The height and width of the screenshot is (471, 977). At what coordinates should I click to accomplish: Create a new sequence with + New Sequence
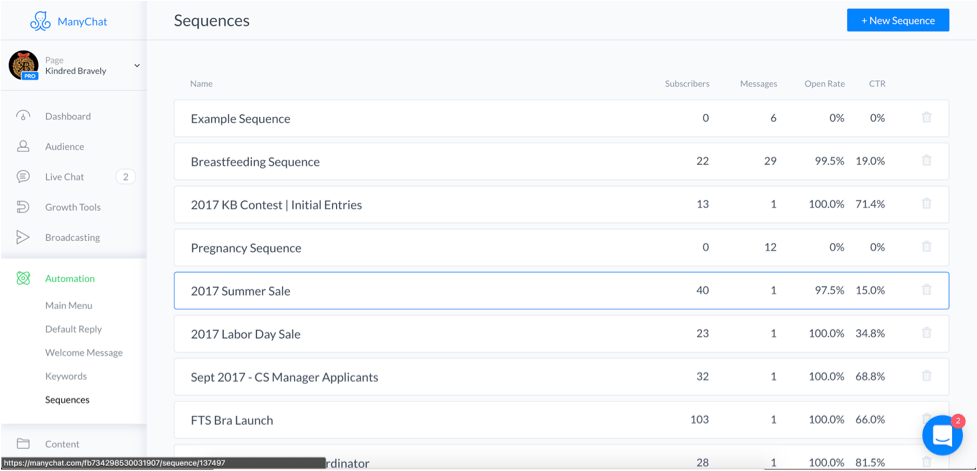tap(898, 21)
